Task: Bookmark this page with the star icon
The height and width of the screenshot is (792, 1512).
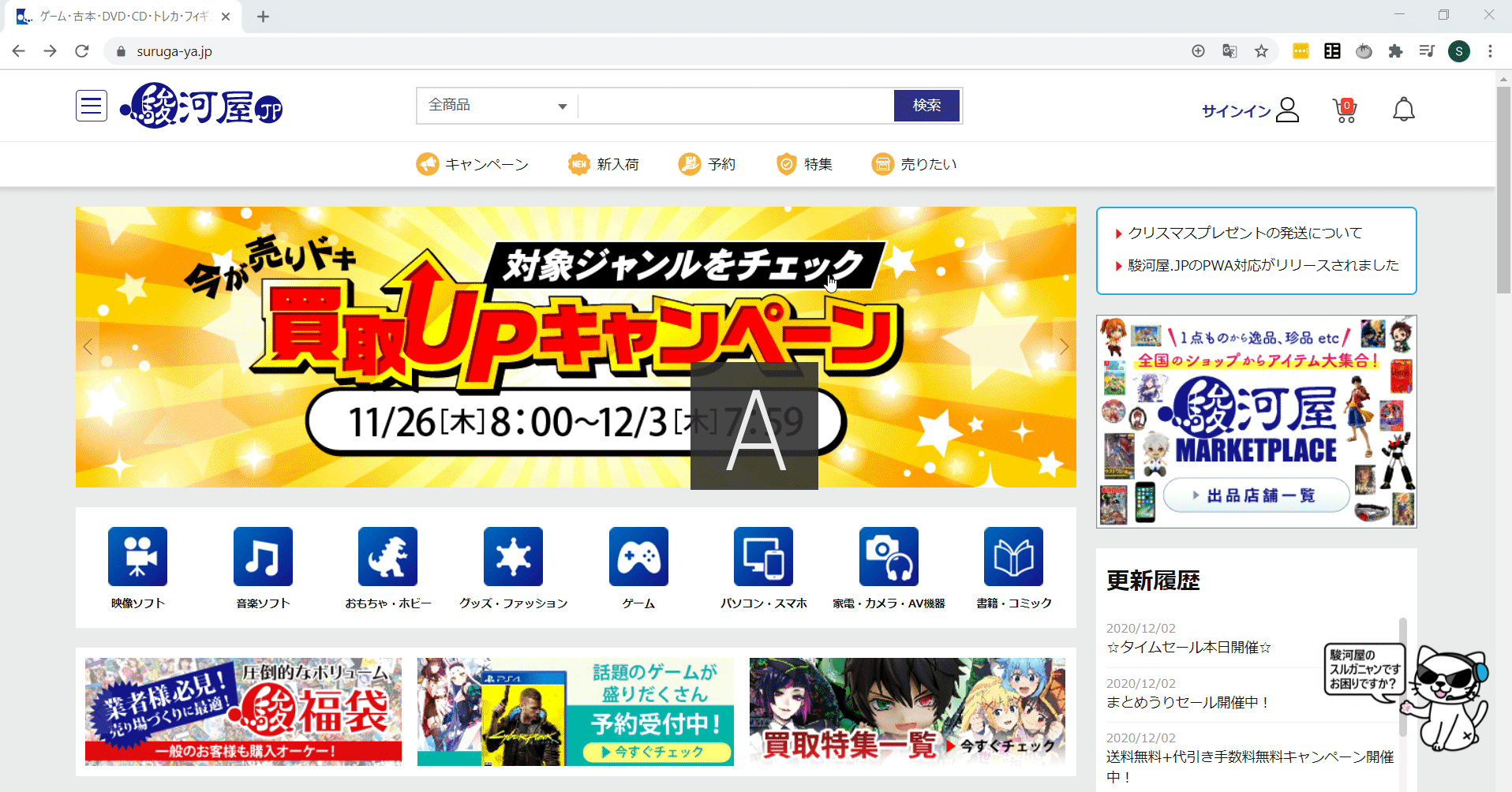Action: [1261, 51]
